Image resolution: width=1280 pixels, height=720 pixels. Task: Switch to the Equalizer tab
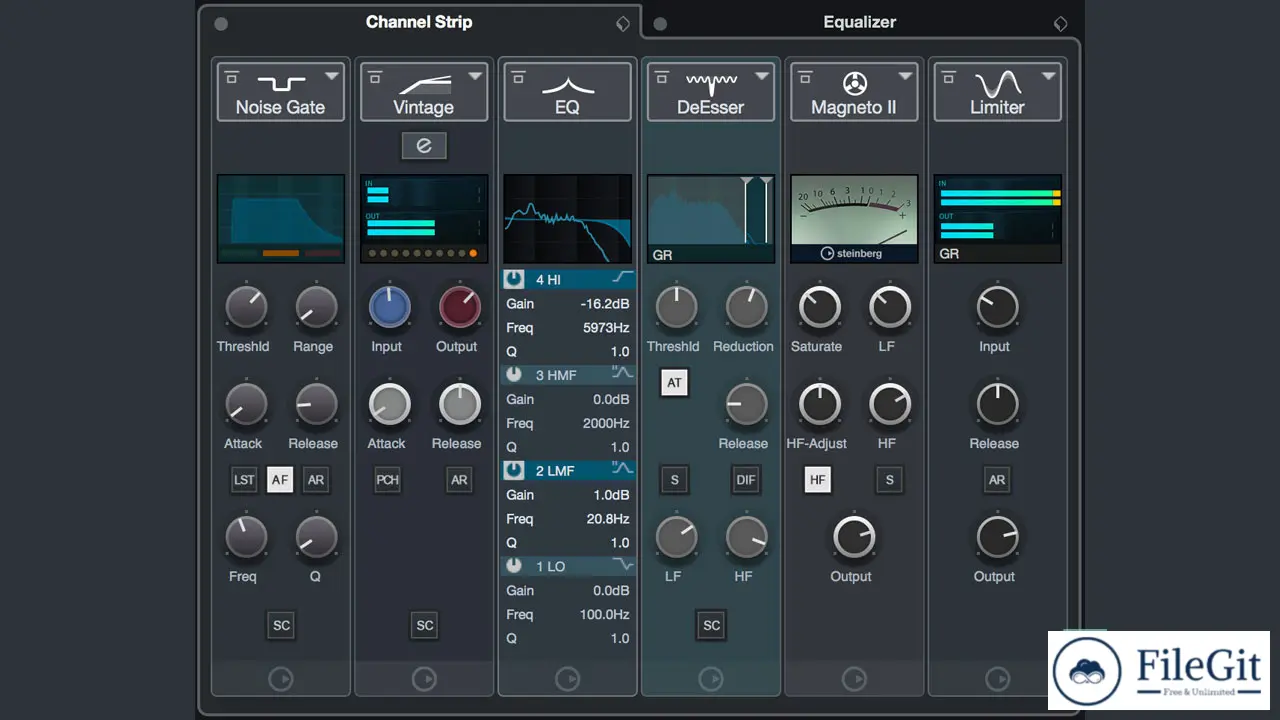(x=859, y=22)
